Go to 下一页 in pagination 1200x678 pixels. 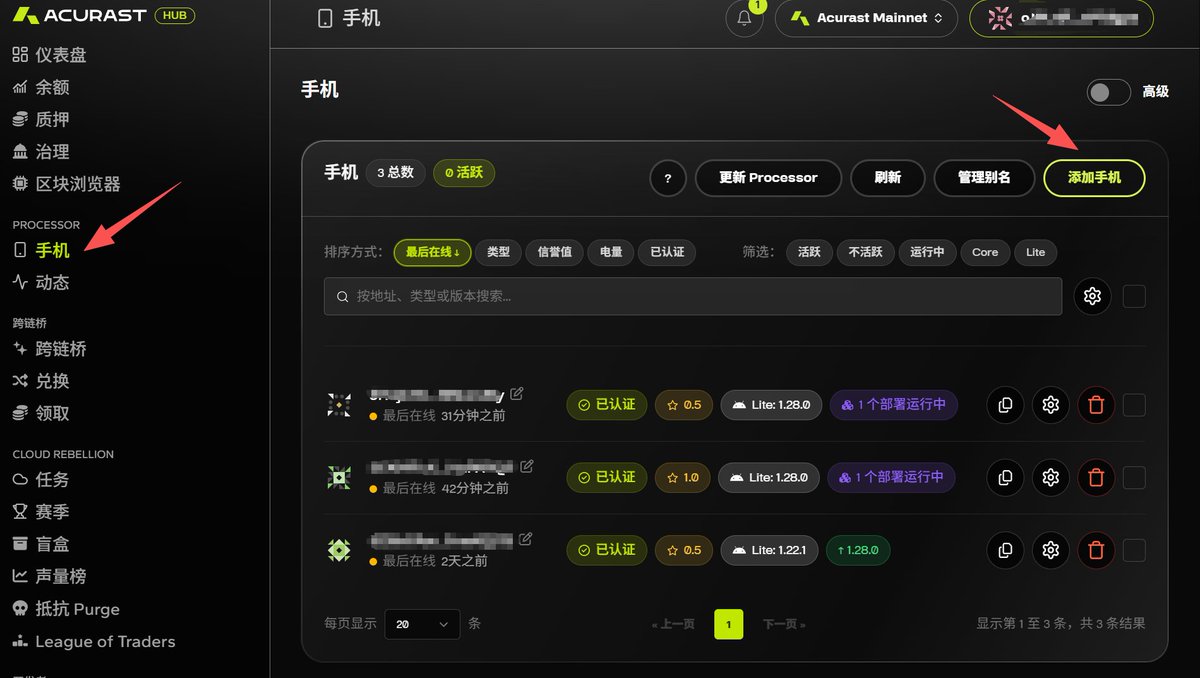[x=784, y=624]
